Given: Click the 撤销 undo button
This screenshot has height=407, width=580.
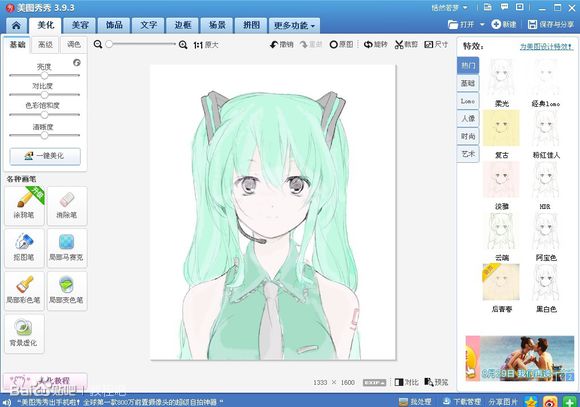Looking at the screenshot, I should point(281,45).
